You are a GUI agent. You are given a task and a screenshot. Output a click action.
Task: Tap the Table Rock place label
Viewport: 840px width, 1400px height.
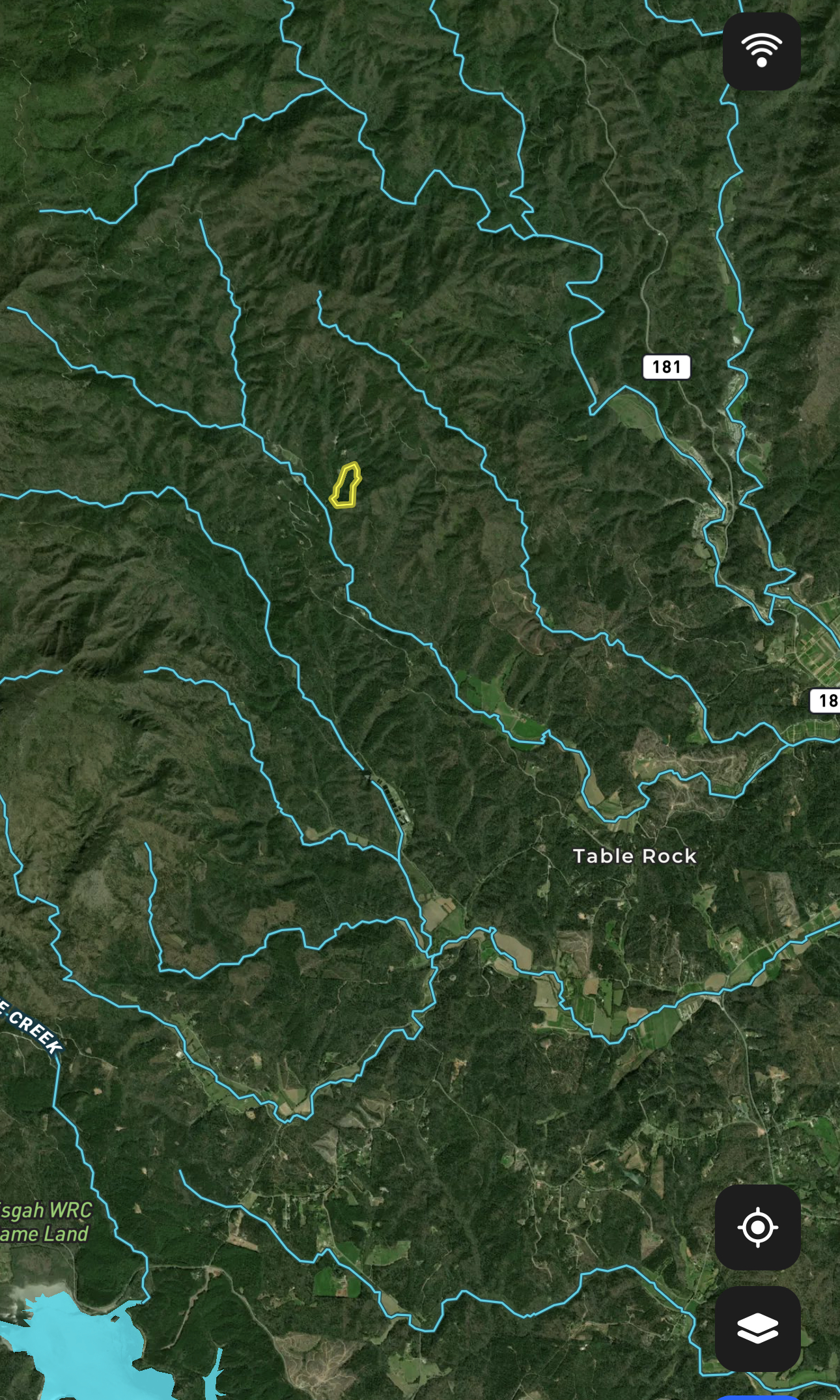coord(635,856)
